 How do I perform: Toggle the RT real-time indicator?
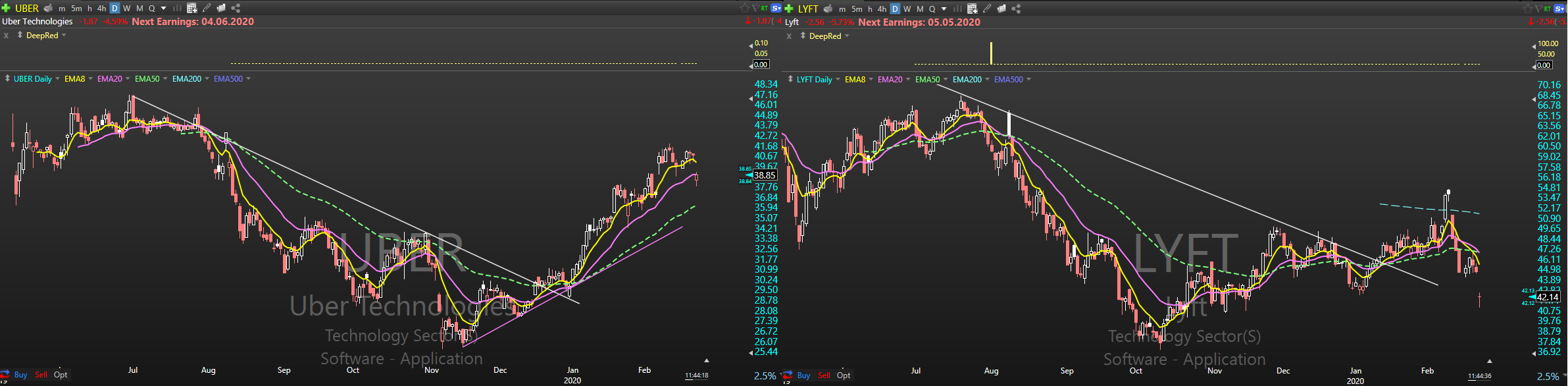765,9
